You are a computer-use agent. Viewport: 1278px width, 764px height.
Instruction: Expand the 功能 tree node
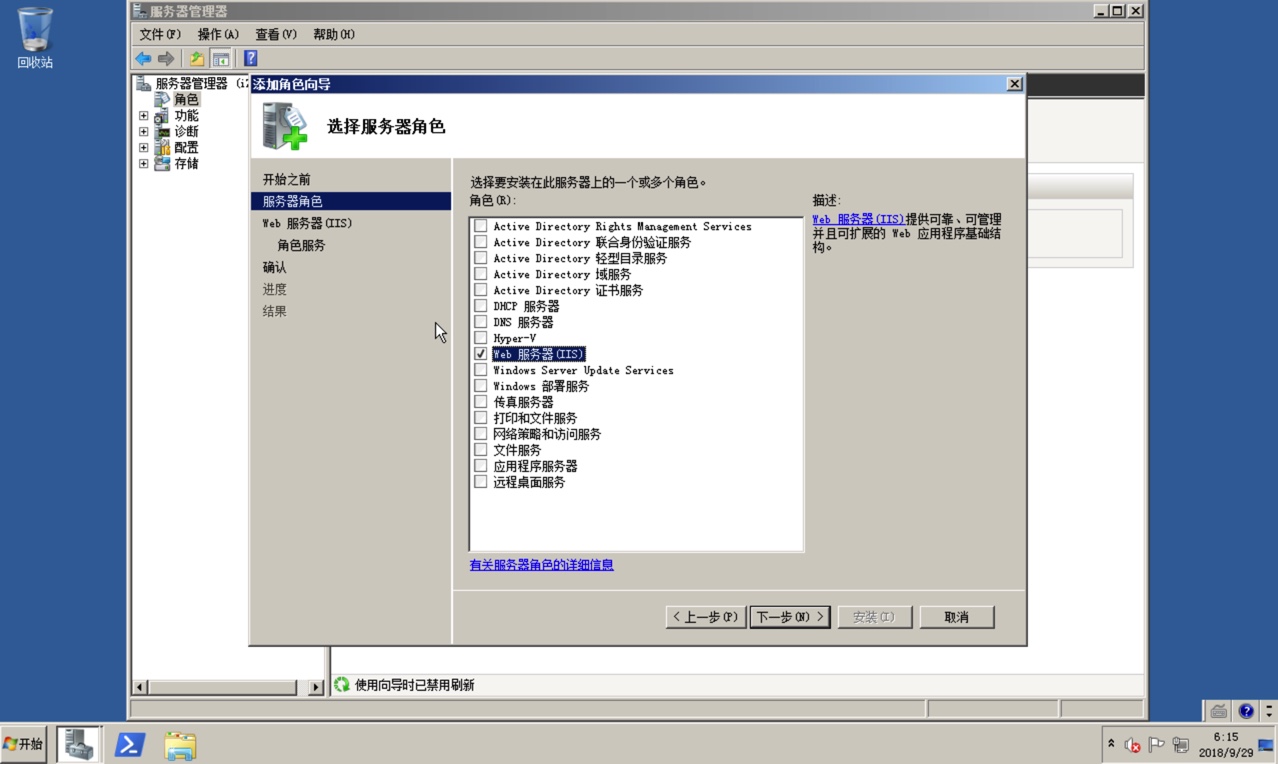click(143, 116)
